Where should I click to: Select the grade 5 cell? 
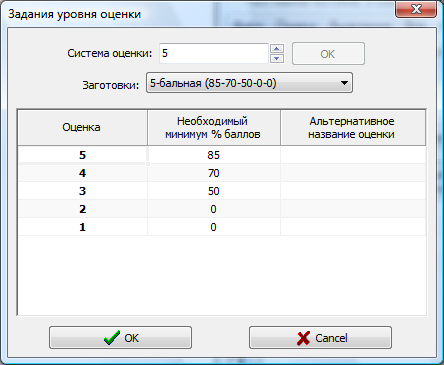pos(82,155)
